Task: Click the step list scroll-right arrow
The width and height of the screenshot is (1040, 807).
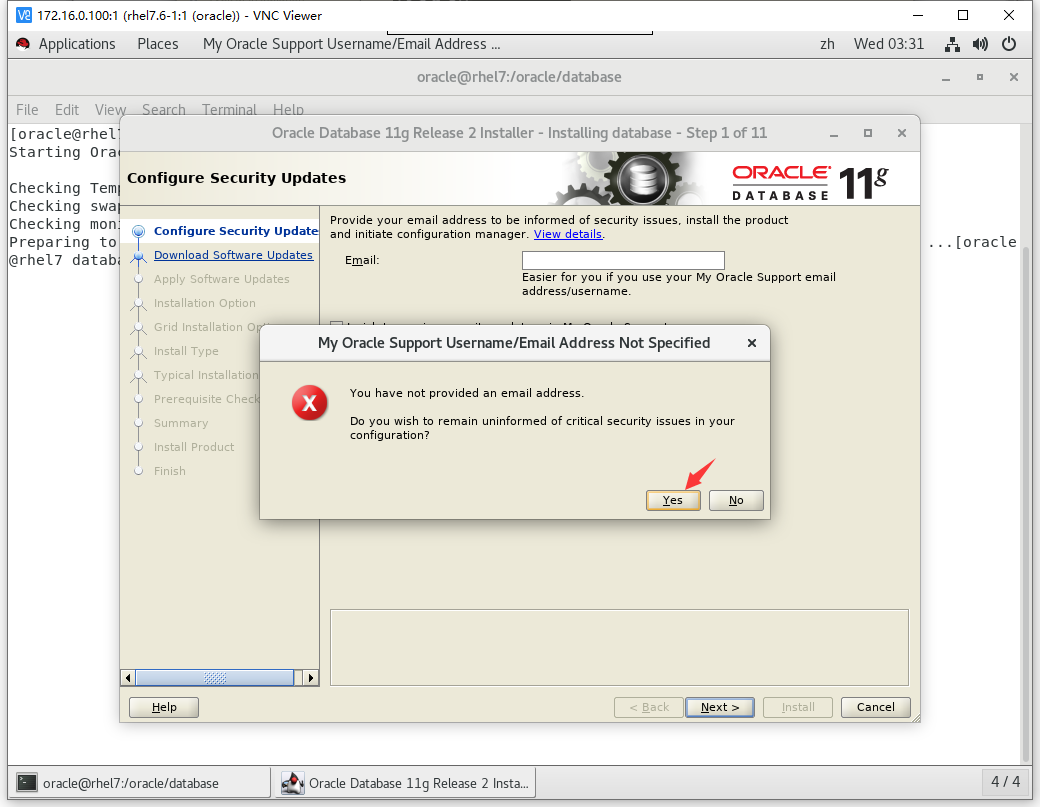Action: 310,678
